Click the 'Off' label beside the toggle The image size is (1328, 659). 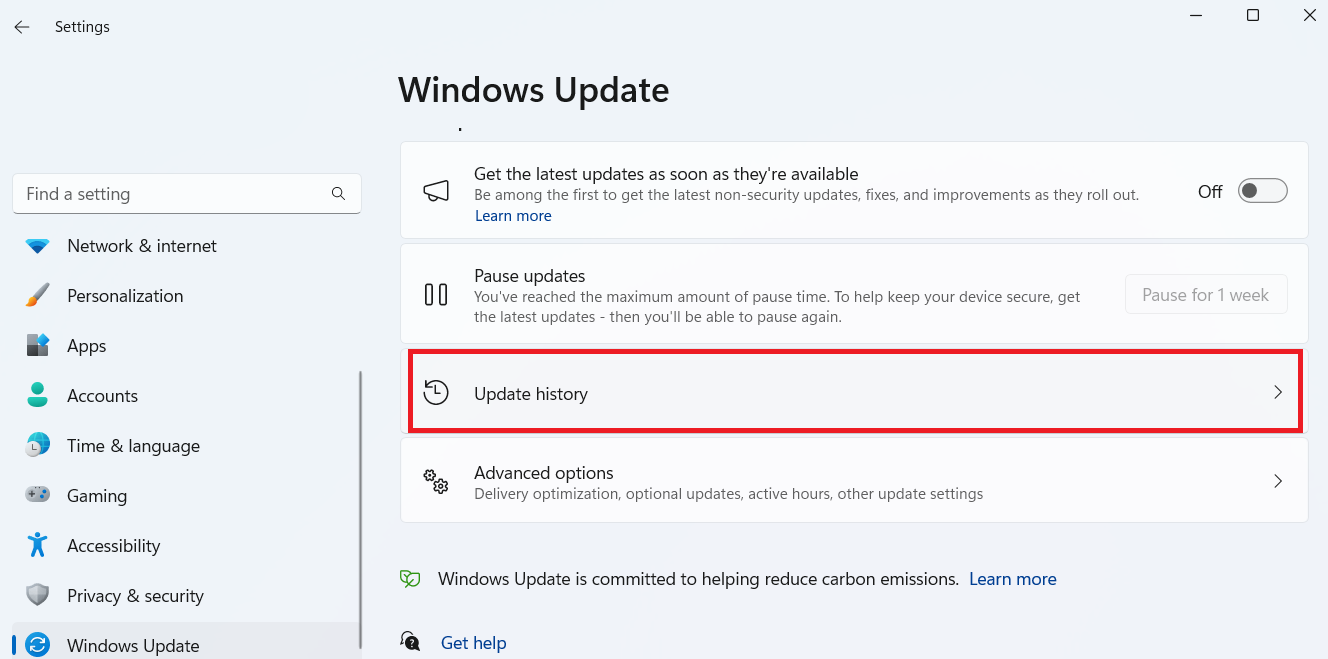click(x=1210, y=191)
